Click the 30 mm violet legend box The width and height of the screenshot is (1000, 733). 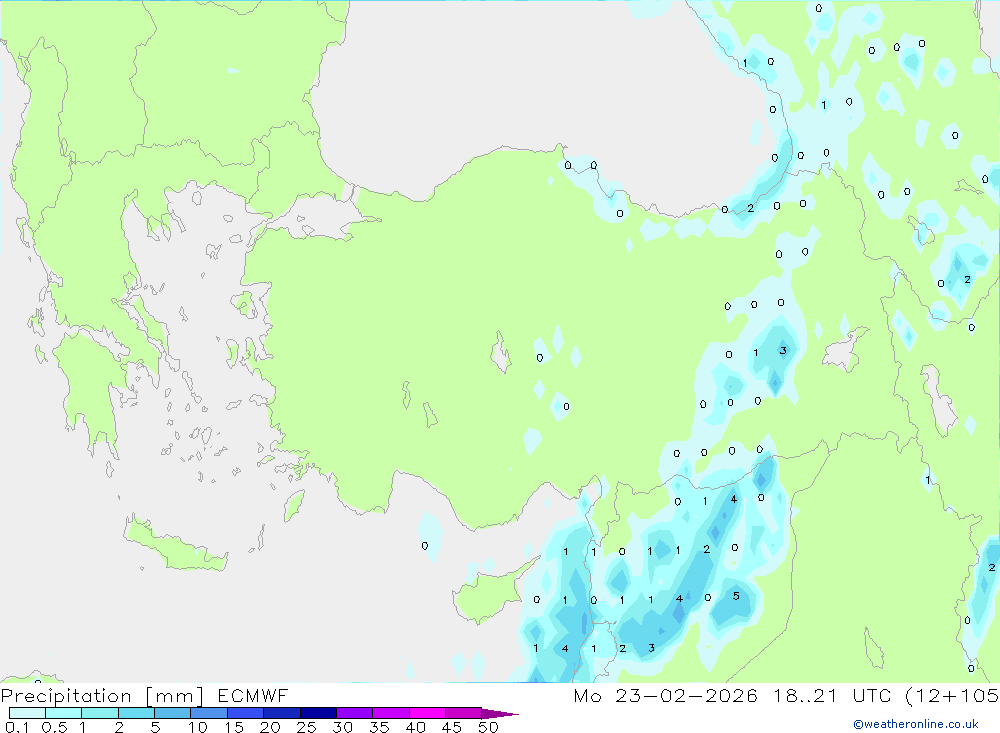tap(354, 713)
